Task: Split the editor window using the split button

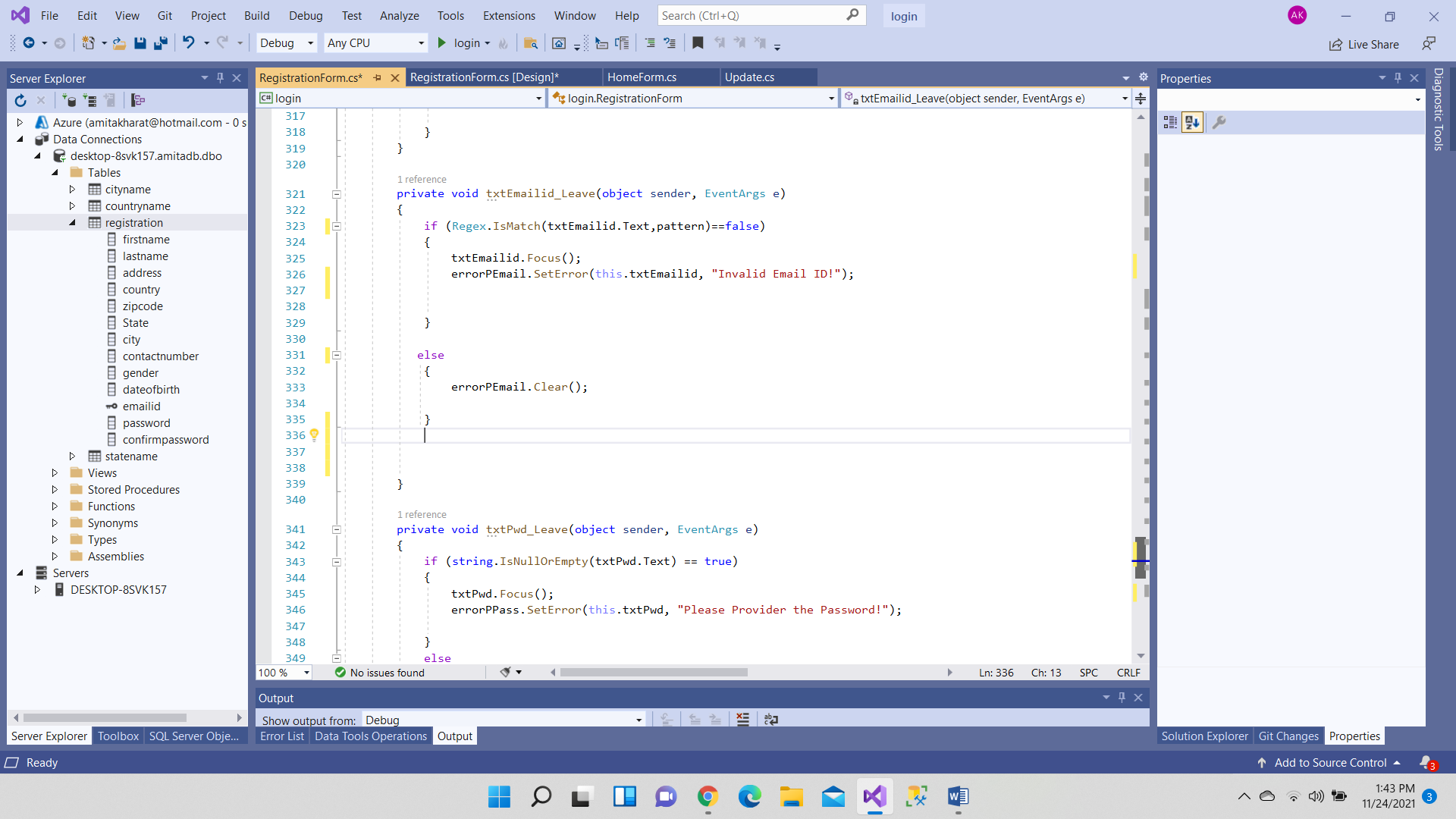Action: click(x=1140, y=98)
